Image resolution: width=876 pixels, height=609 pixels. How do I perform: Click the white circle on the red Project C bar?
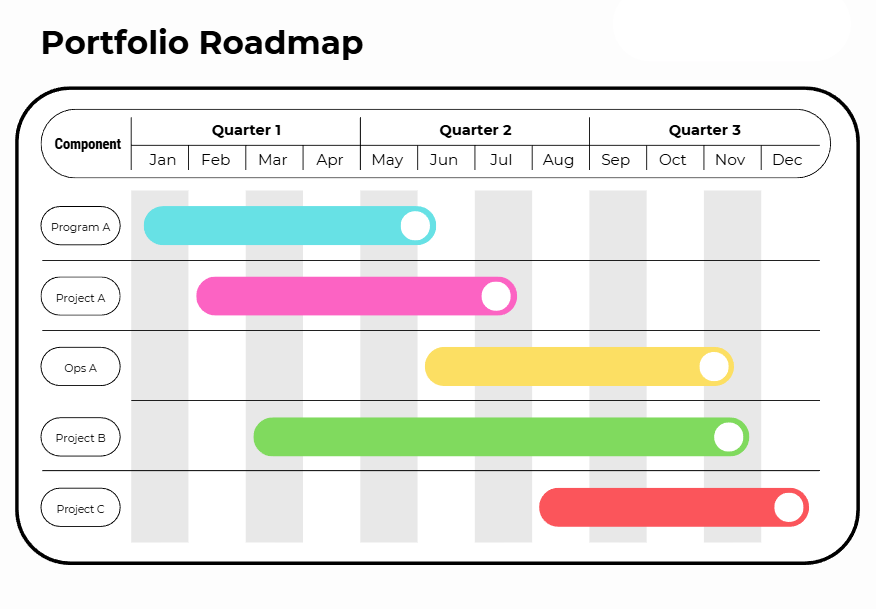789,508
